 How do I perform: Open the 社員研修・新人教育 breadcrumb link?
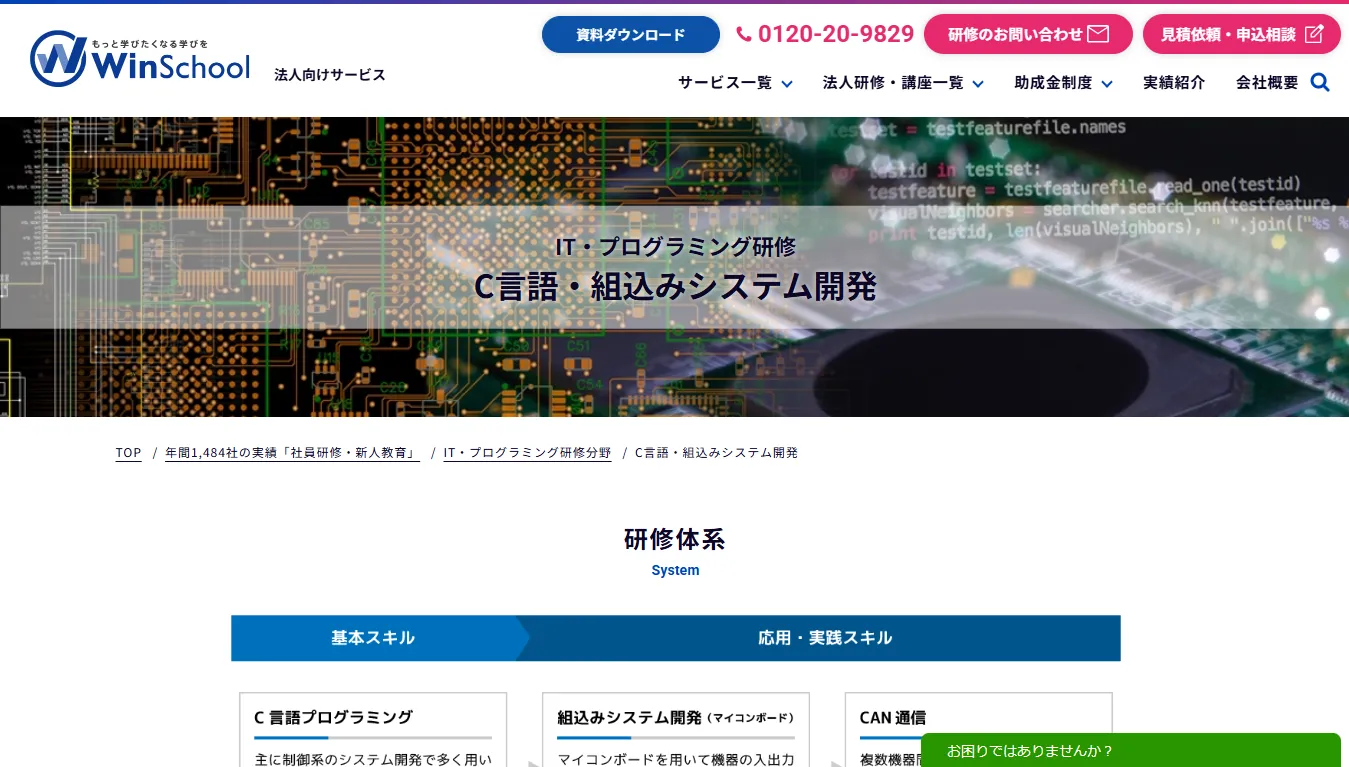pyautogui.click(x=292, y=452)
